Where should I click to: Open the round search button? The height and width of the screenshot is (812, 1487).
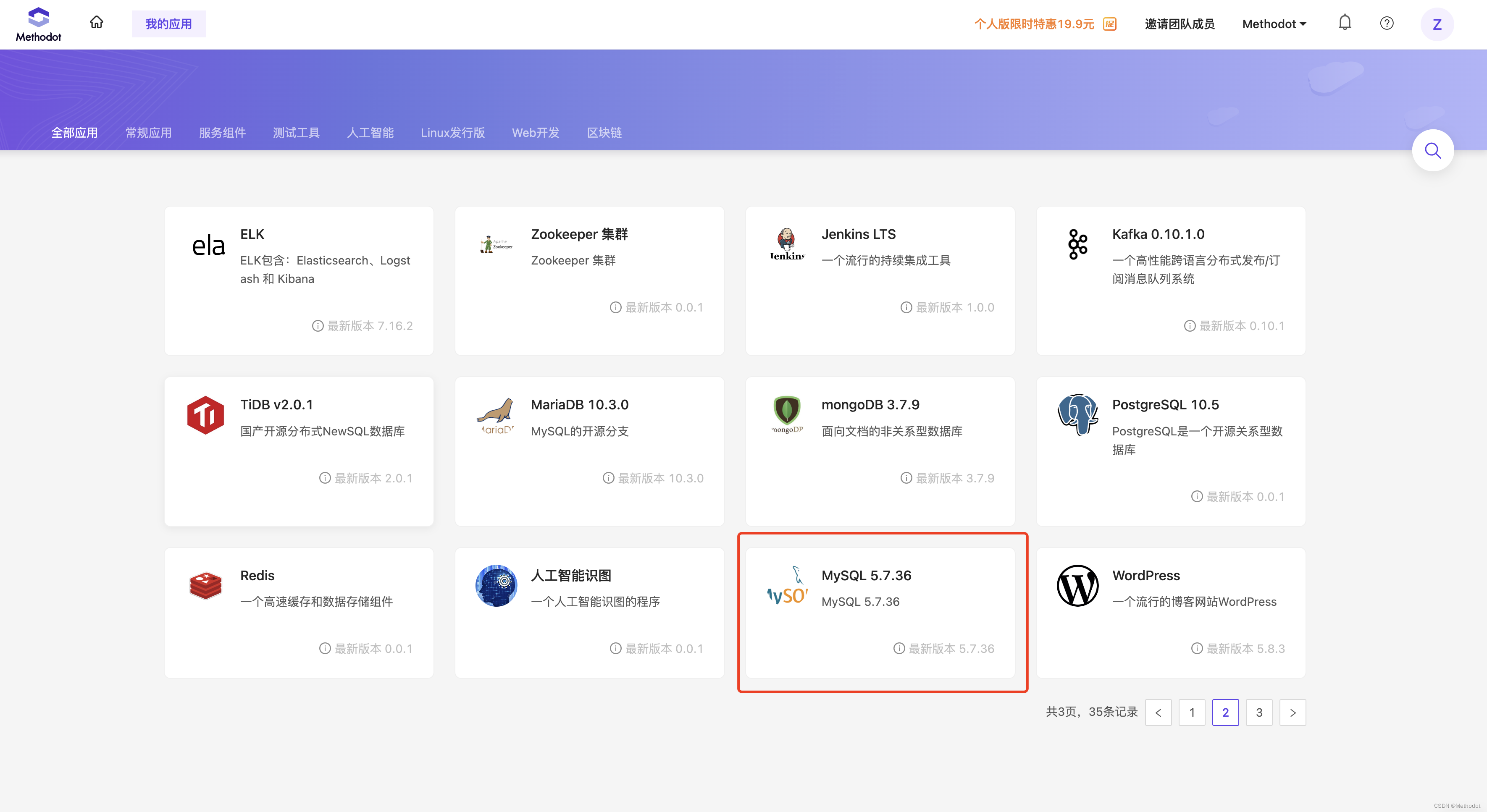[1433, 151]
